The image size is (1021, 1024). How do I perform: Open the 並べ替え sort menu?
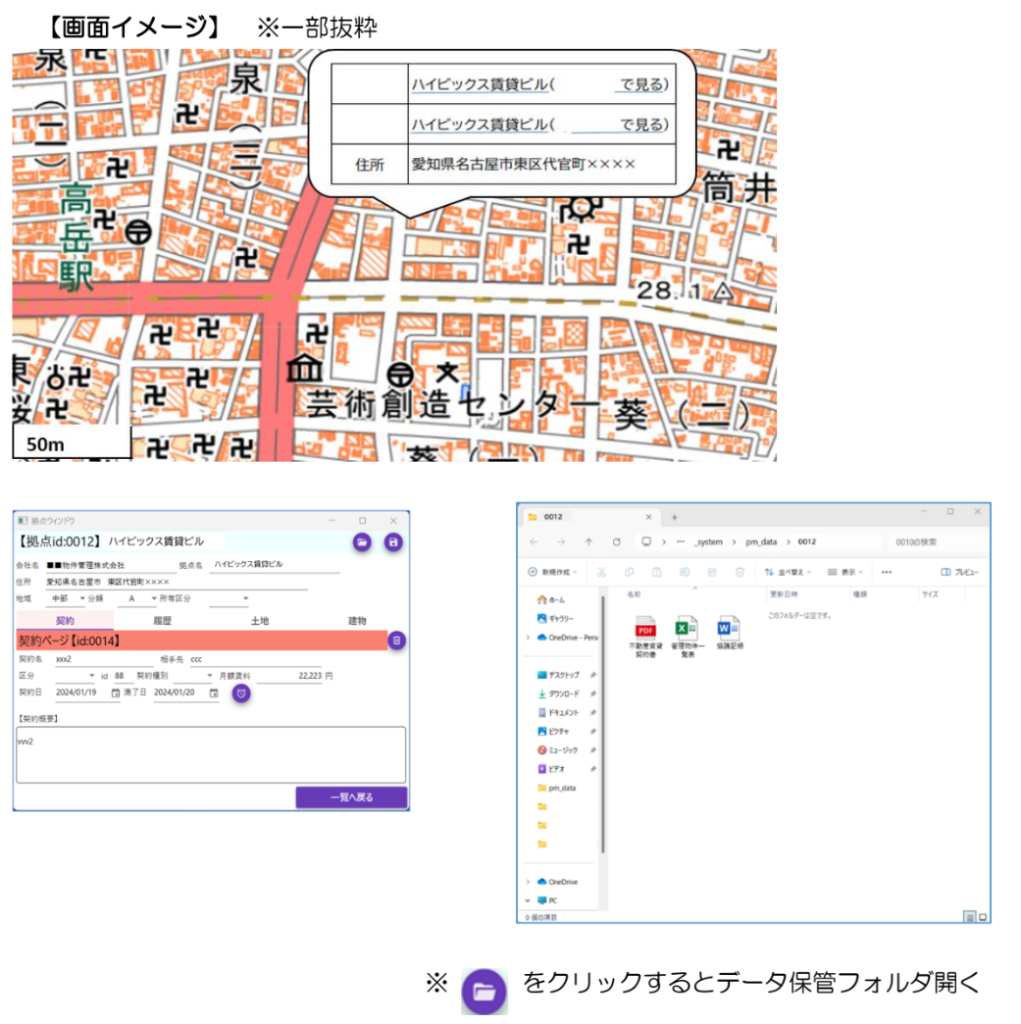coord(787,572)
